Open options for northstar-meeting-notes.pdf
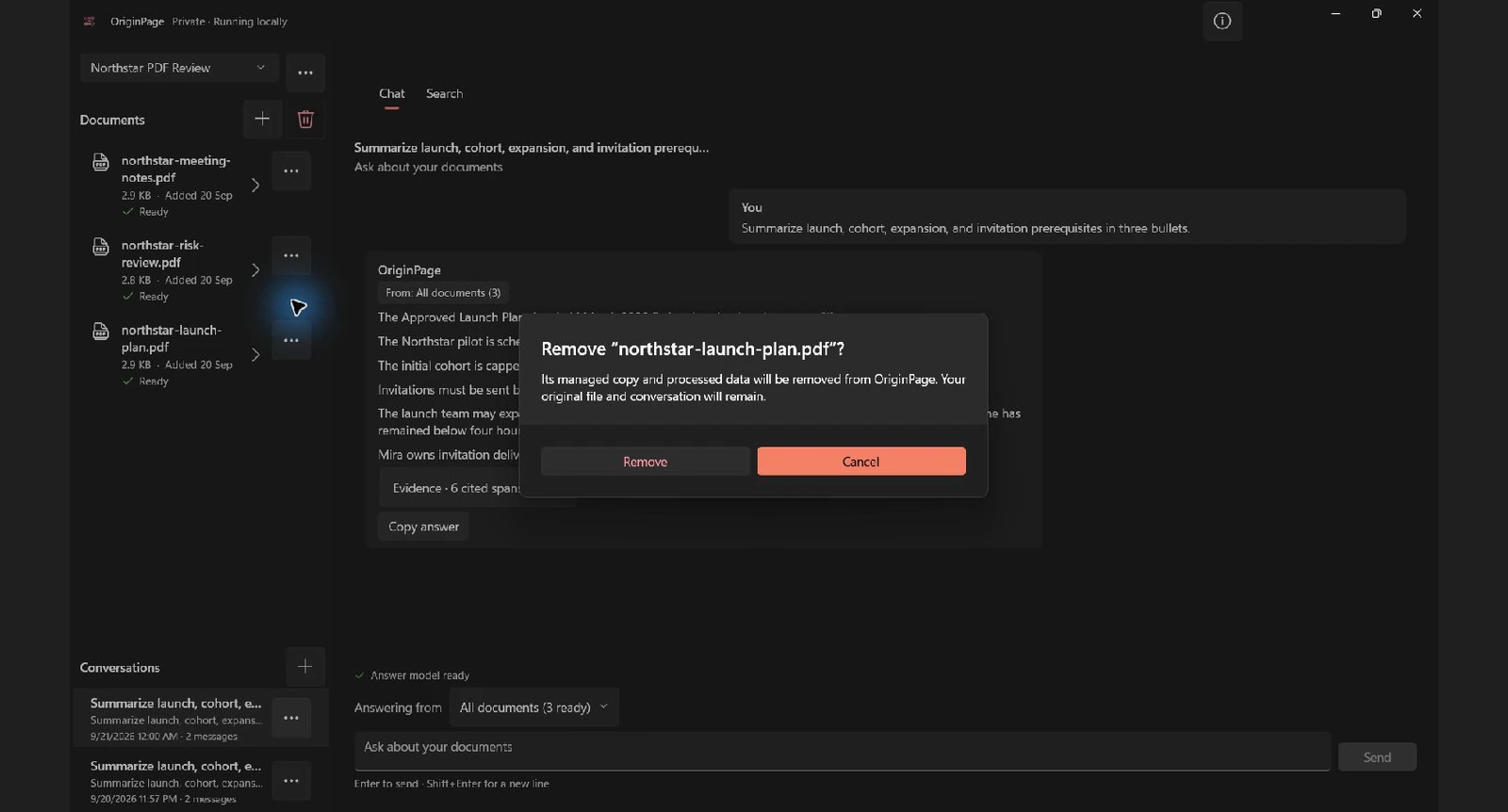The height and width of the screenshot is (812, 1508). coord(291,171)
